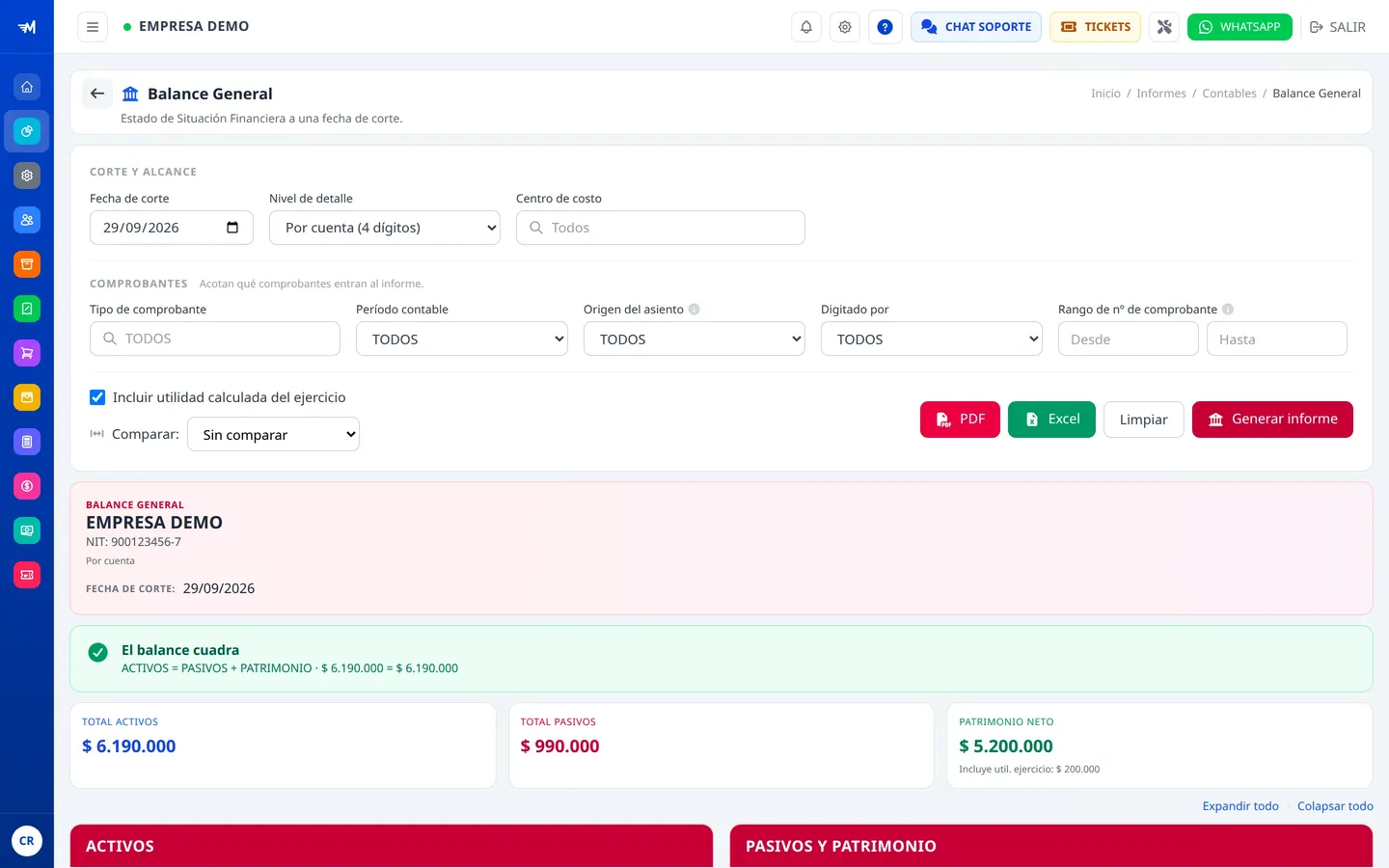Click the CR user avatar
This screenshot has height=868, width=1389.
pyautogui.click(x=27, y=841)
